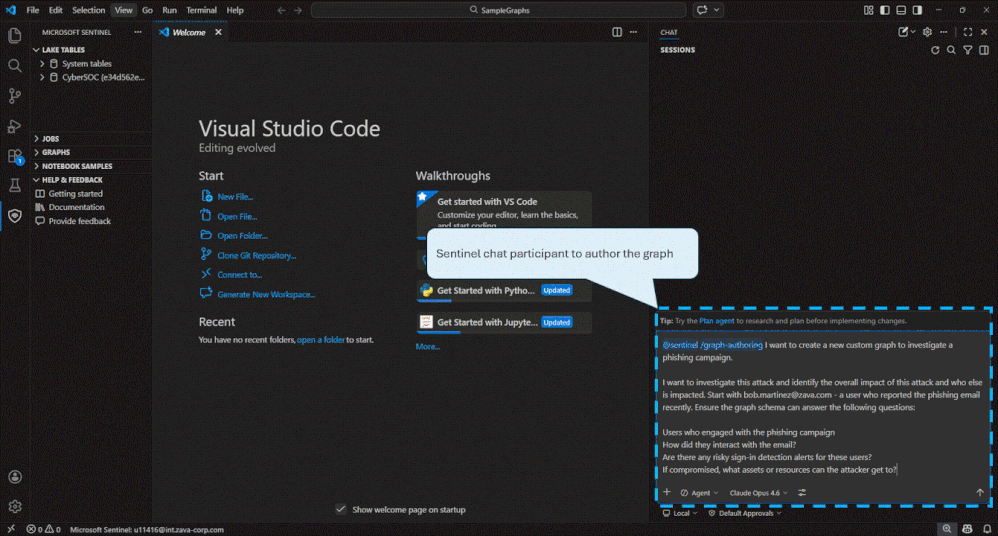The width and height of the screenshot is (998, 536).
Task: Click the Open Folder link
Action: point(242,236)
